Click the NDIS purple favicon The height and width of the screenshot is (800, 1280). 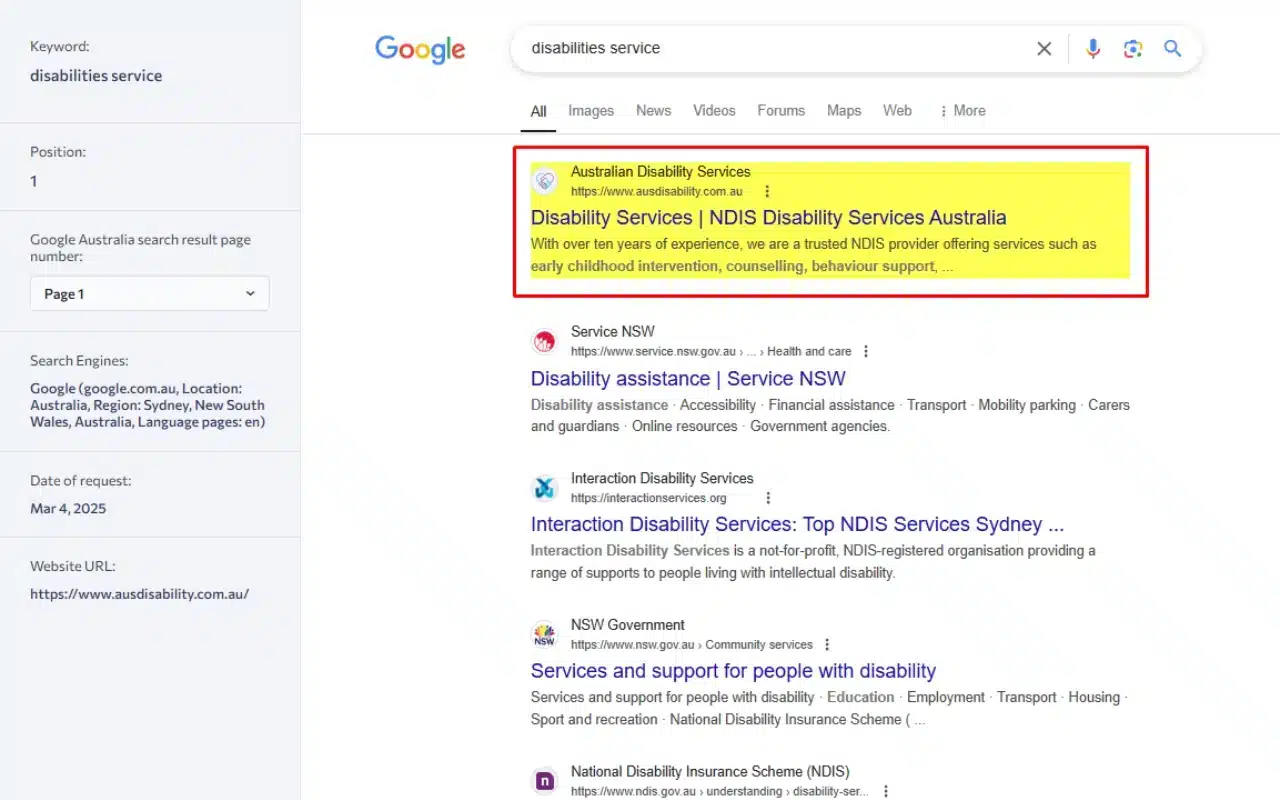pyautogui.click(x=544, y=781)
